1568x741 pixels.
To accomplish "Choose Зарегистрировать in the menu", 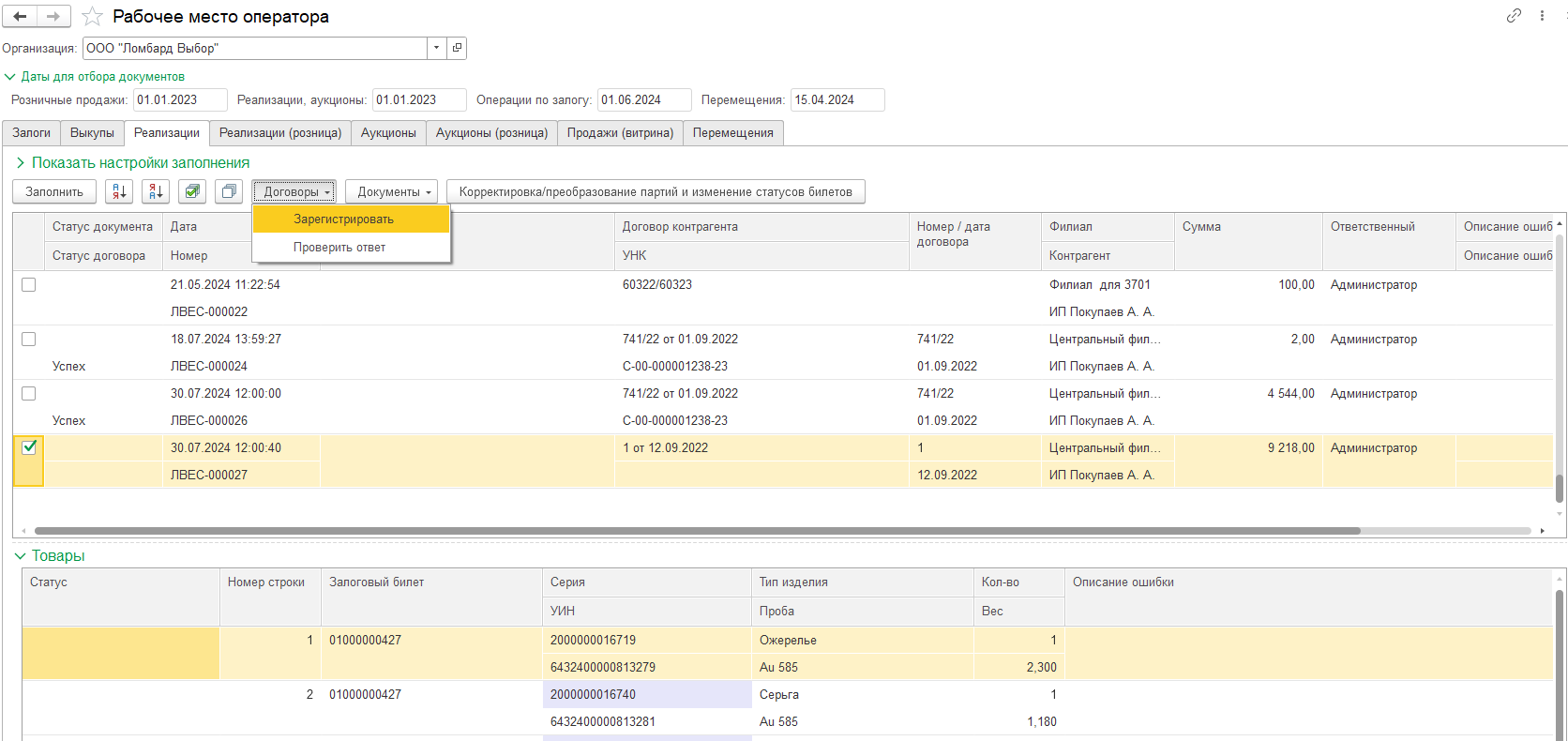I will pos(351,219).
